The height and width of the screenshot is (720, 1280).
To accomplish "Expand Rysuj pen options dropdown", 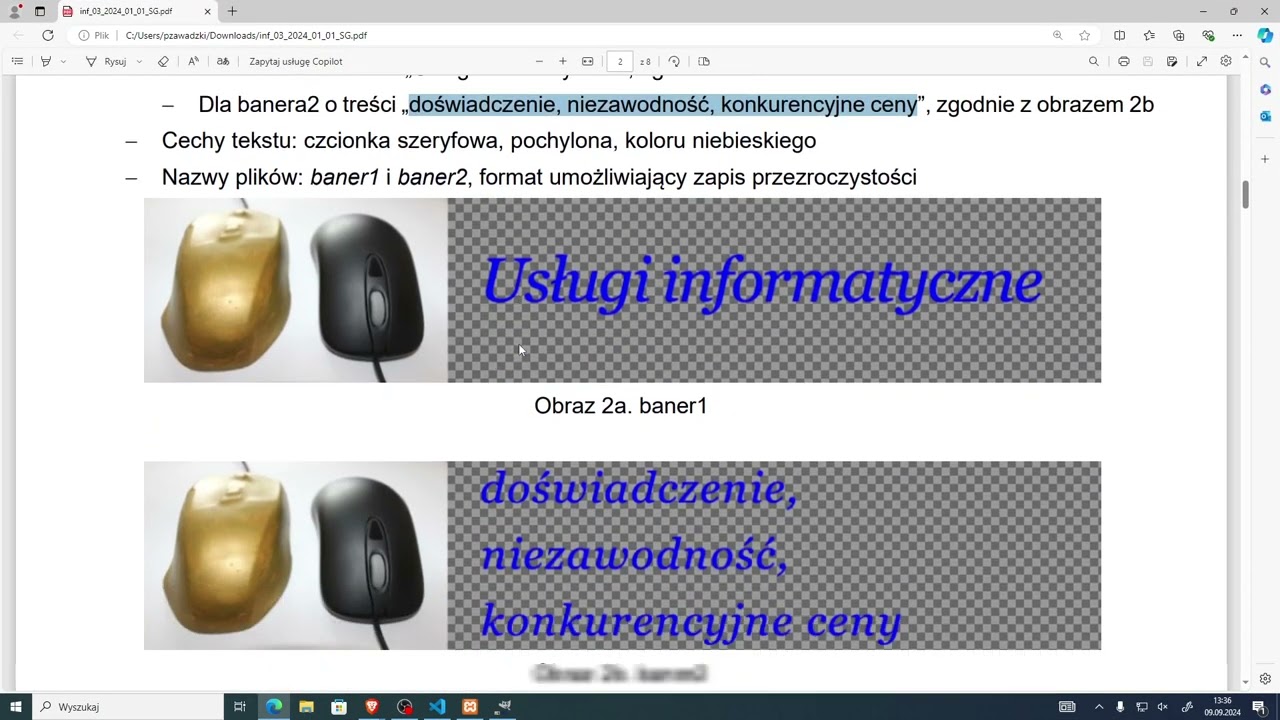I will (x=139, y=61).
